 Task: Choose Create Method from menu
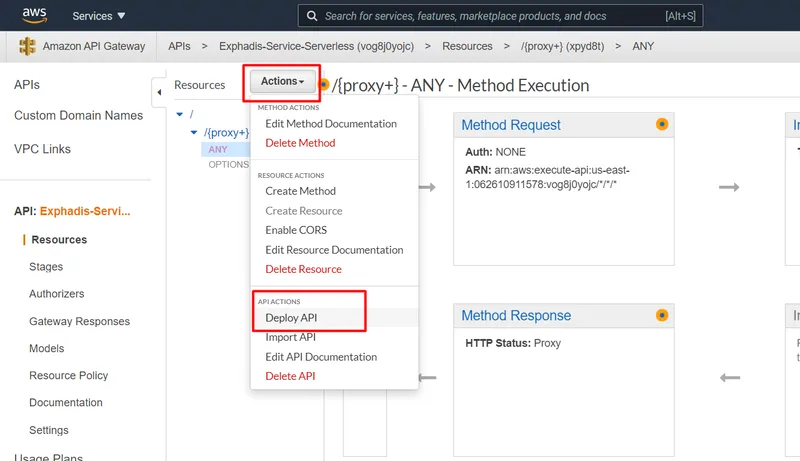[300, 191]
